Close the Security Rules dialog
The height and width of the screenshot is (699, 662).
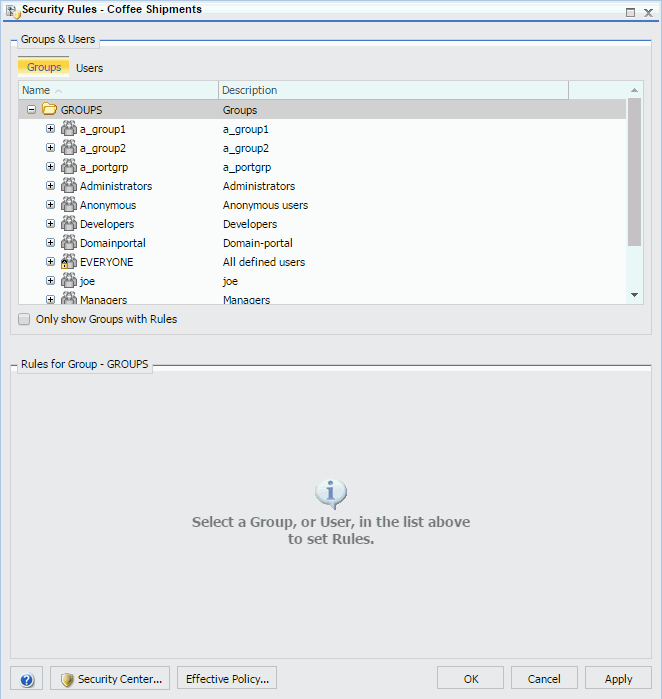[x=649, y=12]
